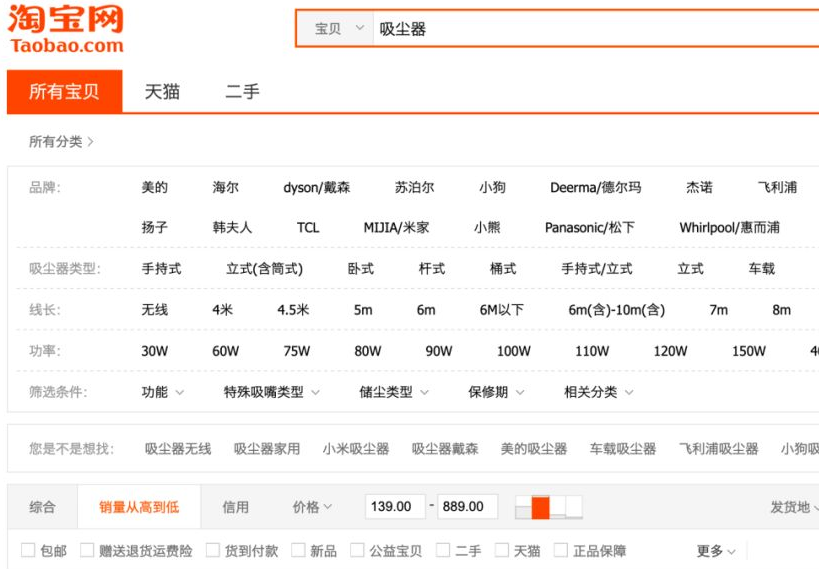Select brand MIJIA/米家
Screen dimensions: 819x569
(396, 227)
